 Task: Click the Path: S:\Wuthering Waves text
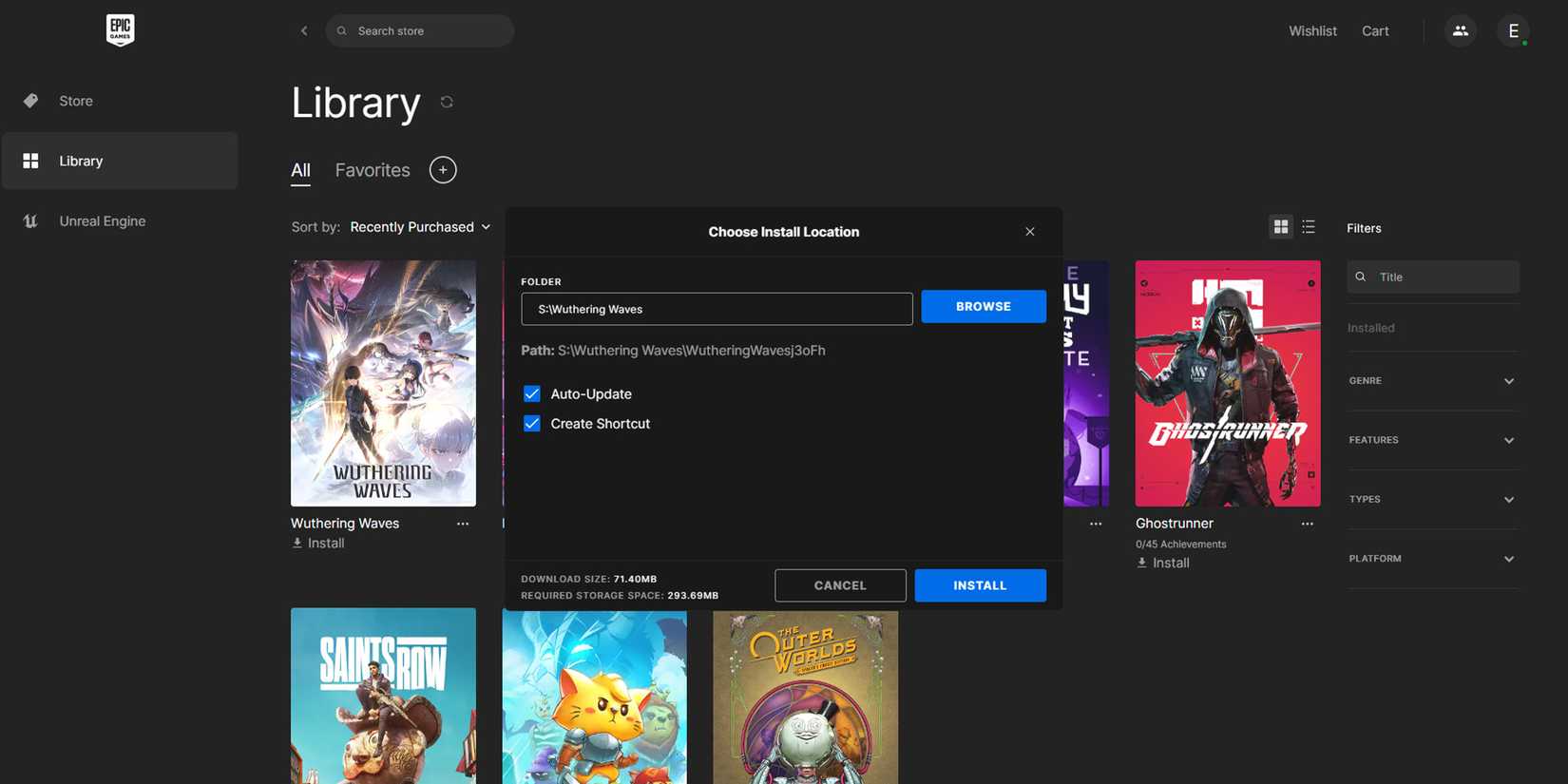pyautogui.click(x=673, y=351)
